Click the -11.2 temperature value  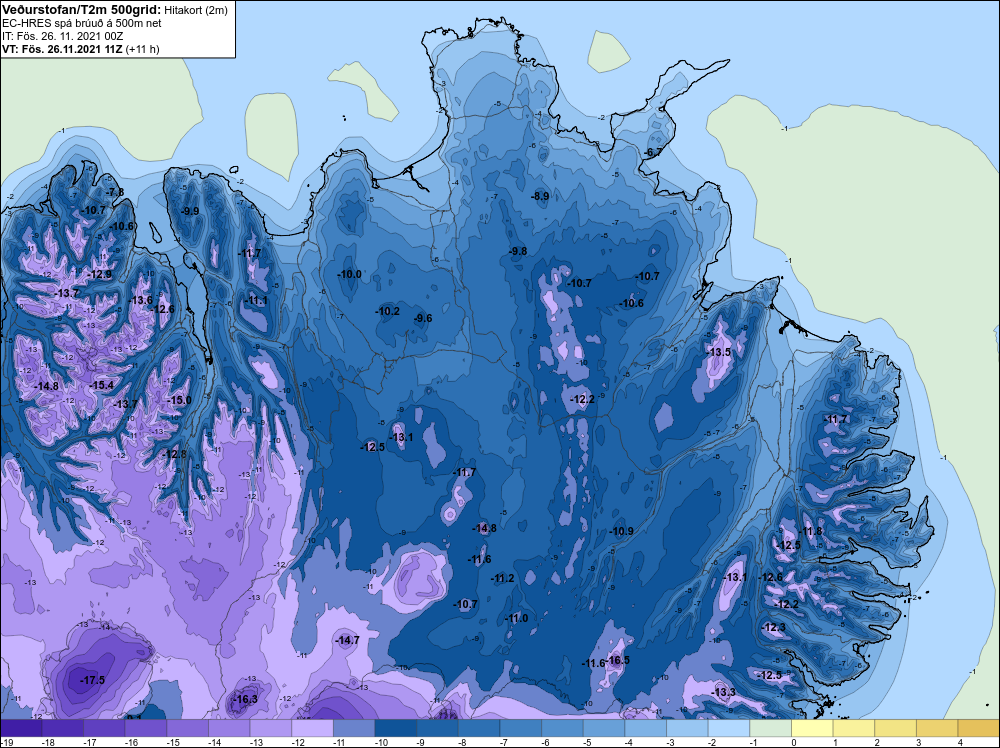pyautogui.click(x=503, y=578)
